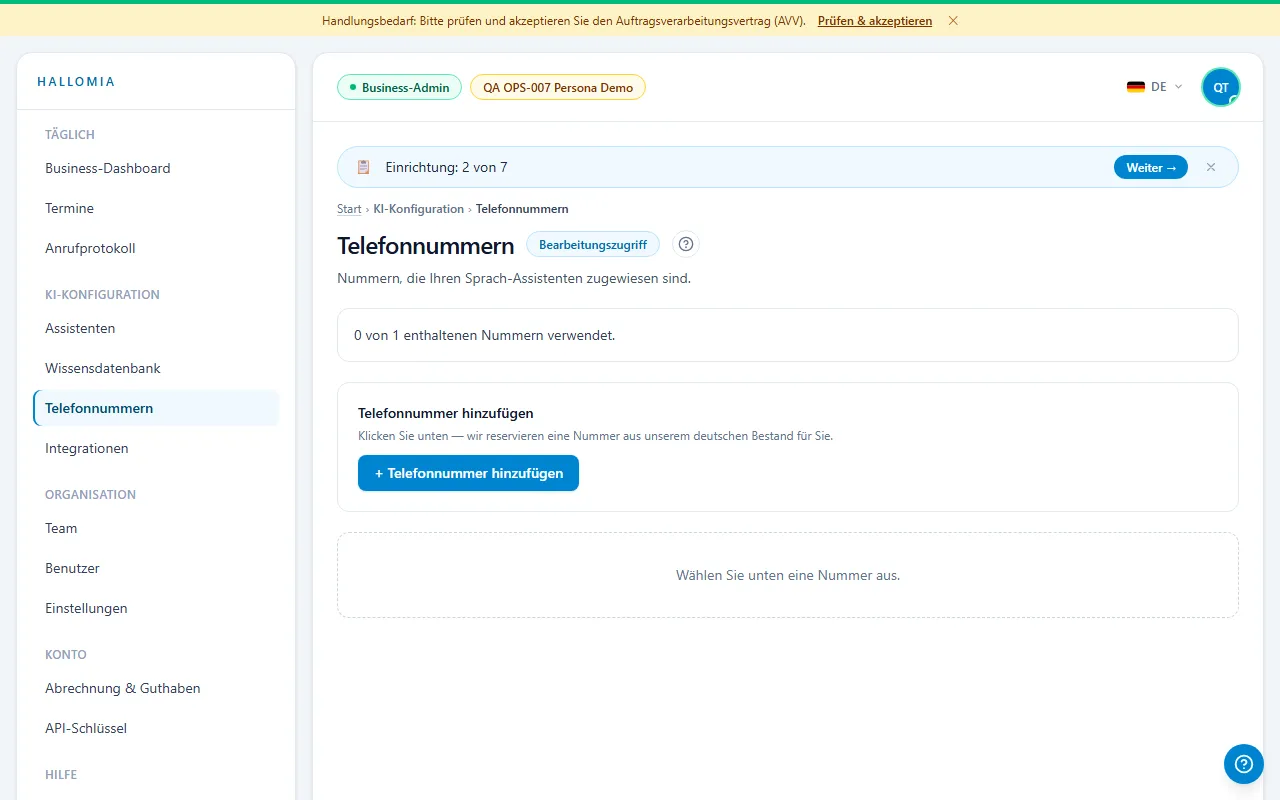Open the floating help chat button
Viewport: 1280px width, 800px height.
(x=1243, y=764)
